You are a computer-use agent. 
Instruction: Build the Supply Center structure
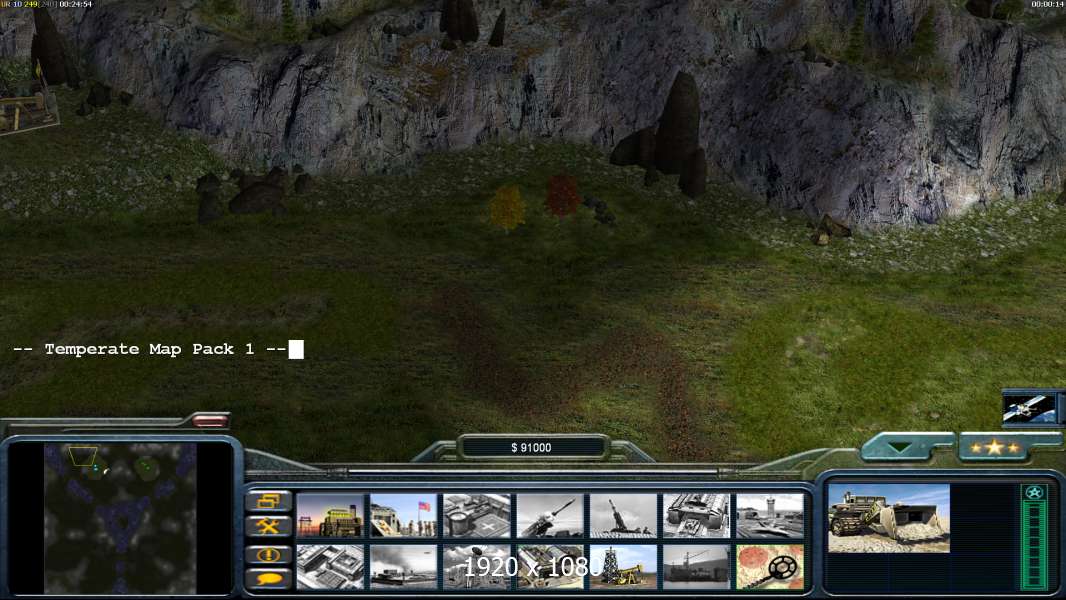click(477, 516)
